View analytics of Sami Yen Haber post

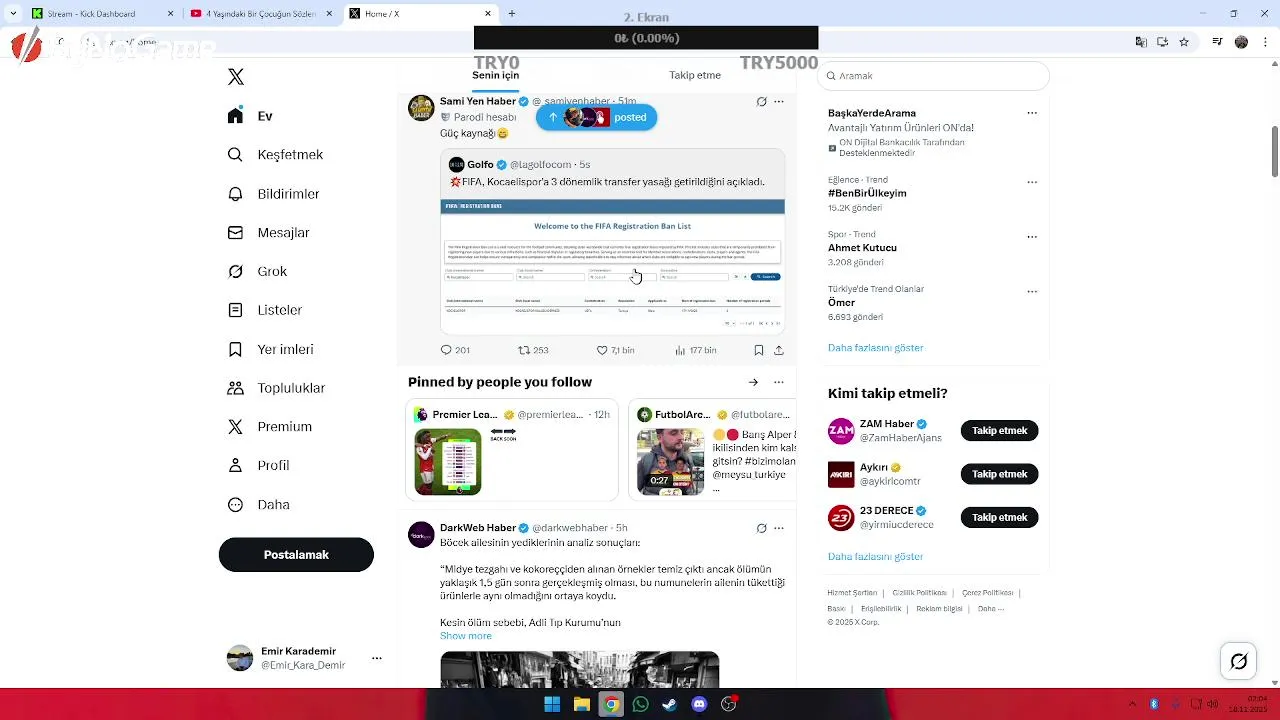696,350
